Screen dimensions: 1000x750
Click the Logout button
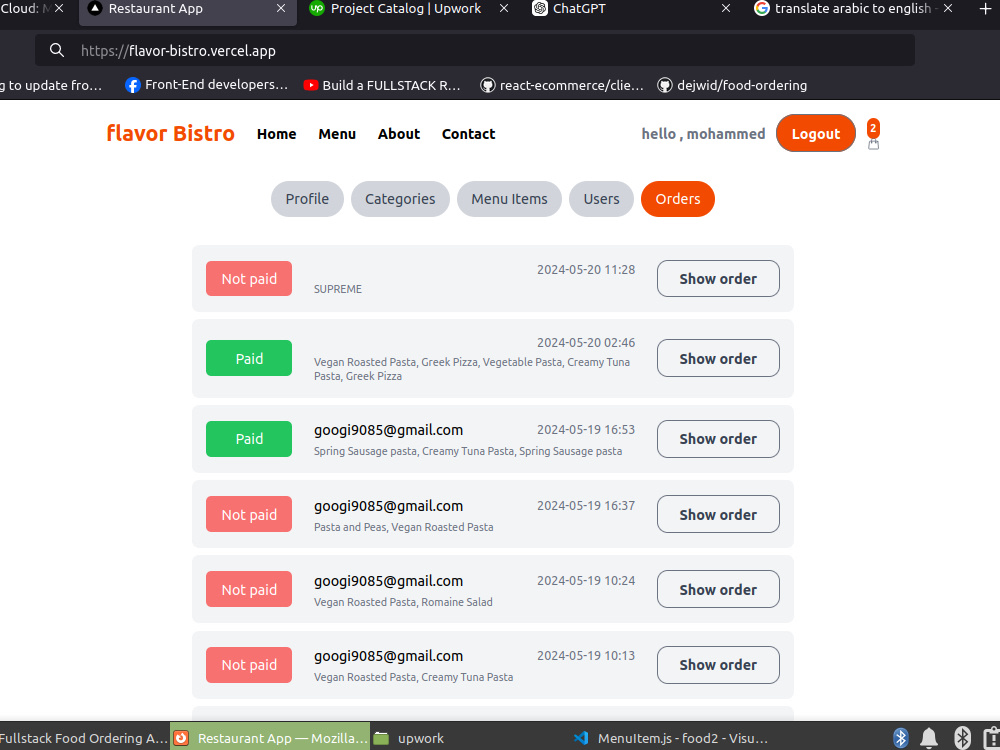(x=816, y=133)
